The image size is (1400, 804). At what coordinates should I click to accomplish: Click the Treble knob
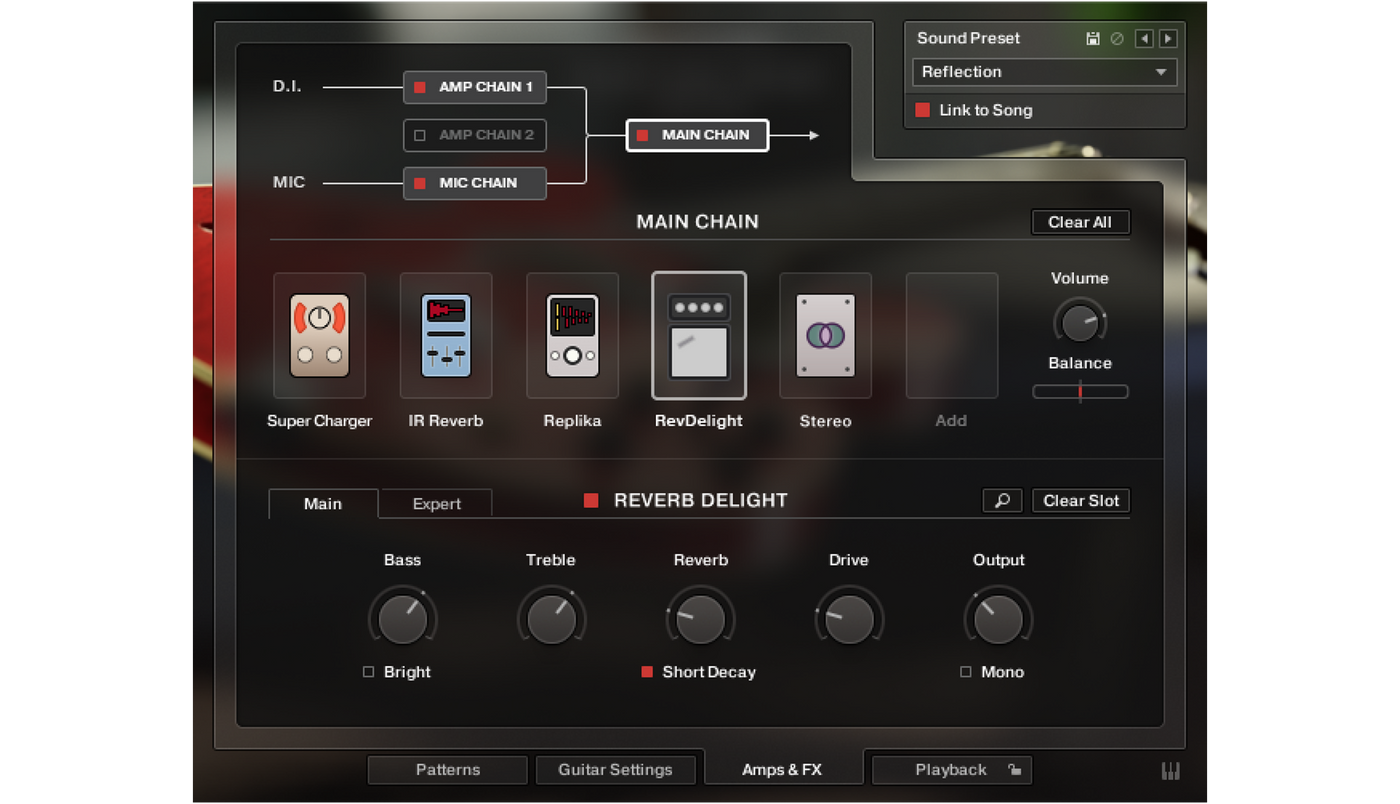click(551, 619)
